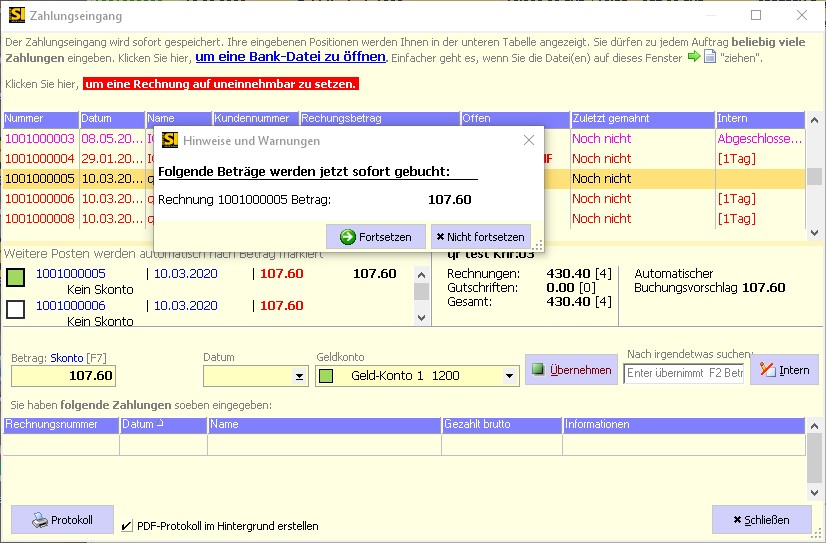Expand the Geldkonto combo box
The height and width of the screenshot is (543, 826).
[510, 377]
